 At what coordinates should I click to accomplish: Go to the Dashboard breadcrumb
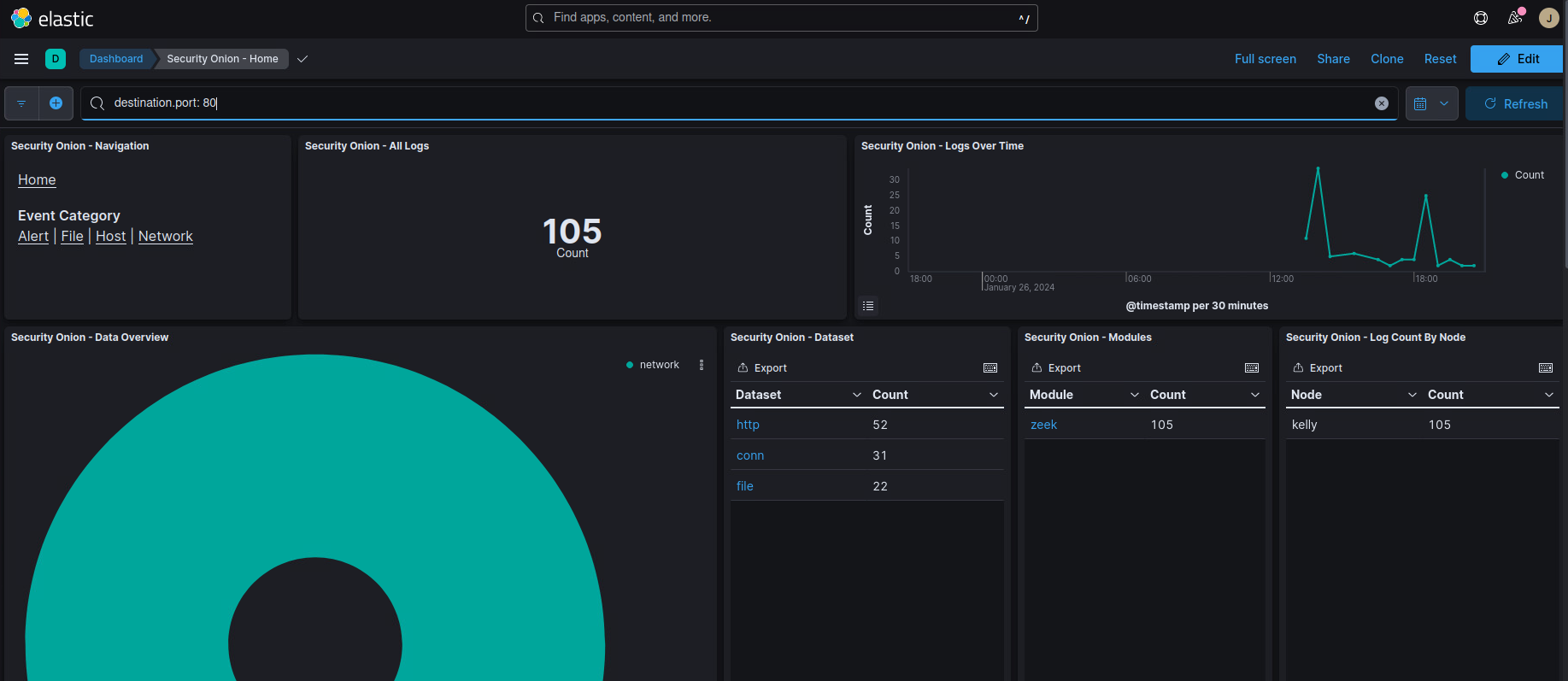116,59
